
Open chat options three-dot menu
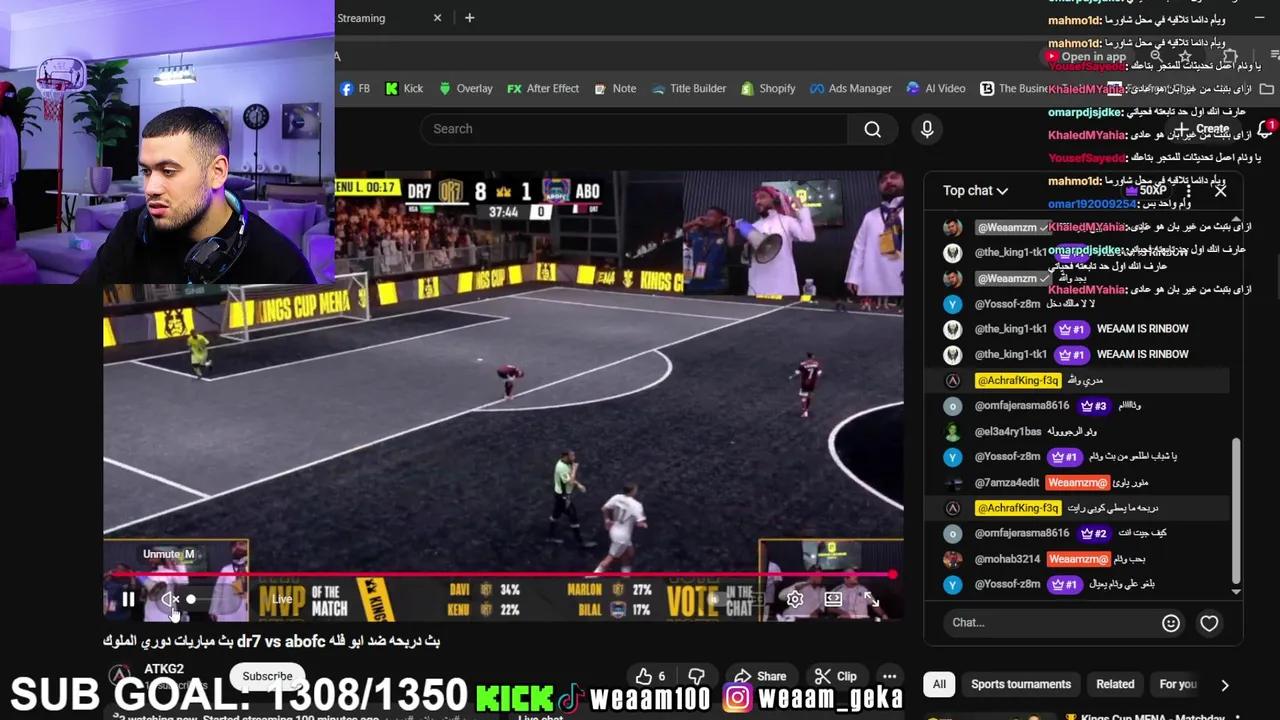(x=1188, y=191)
